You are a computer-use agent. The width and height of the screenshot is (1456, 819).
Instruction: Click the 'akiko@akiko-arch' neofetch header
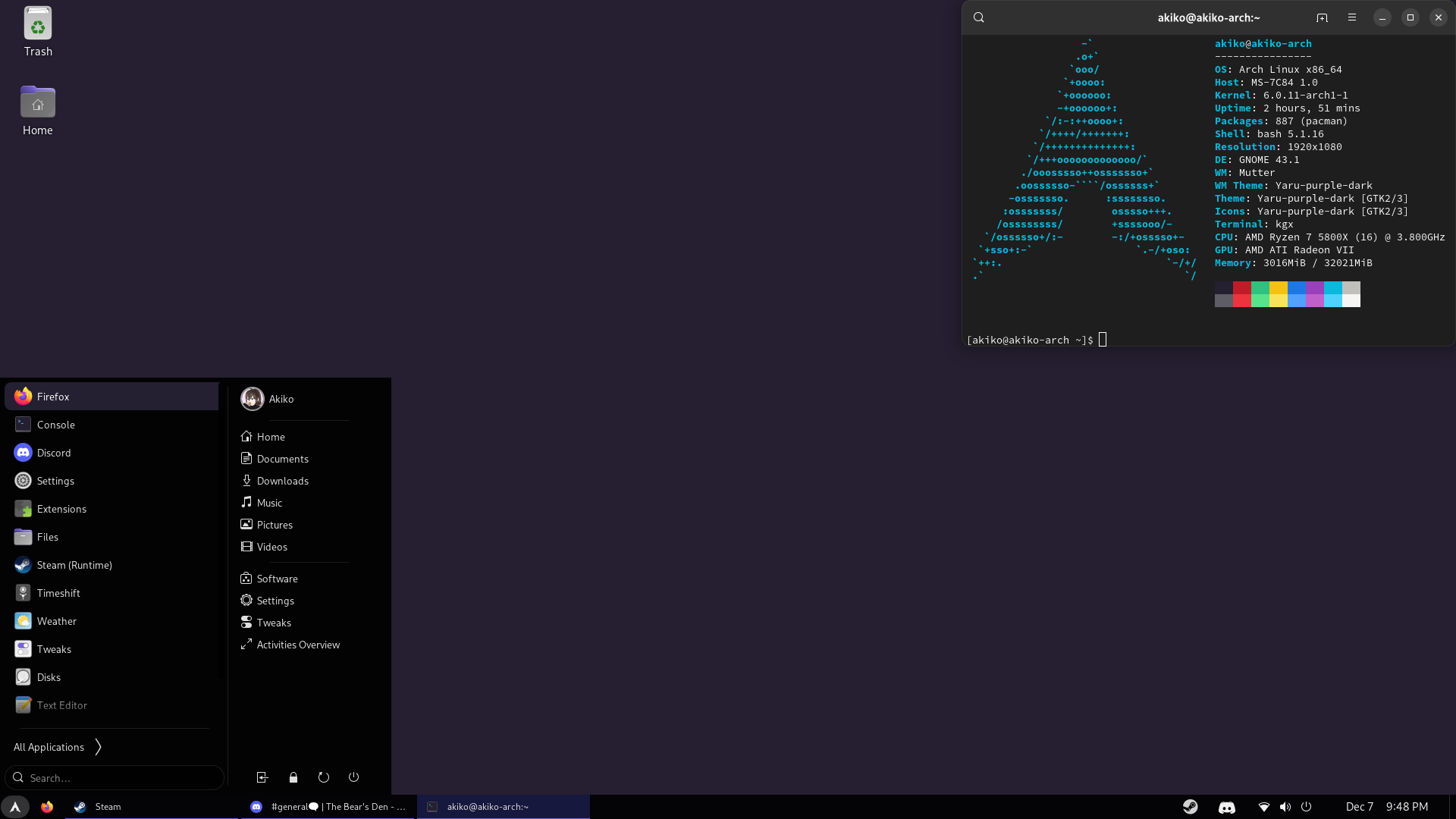click(x=1263, y=44)
